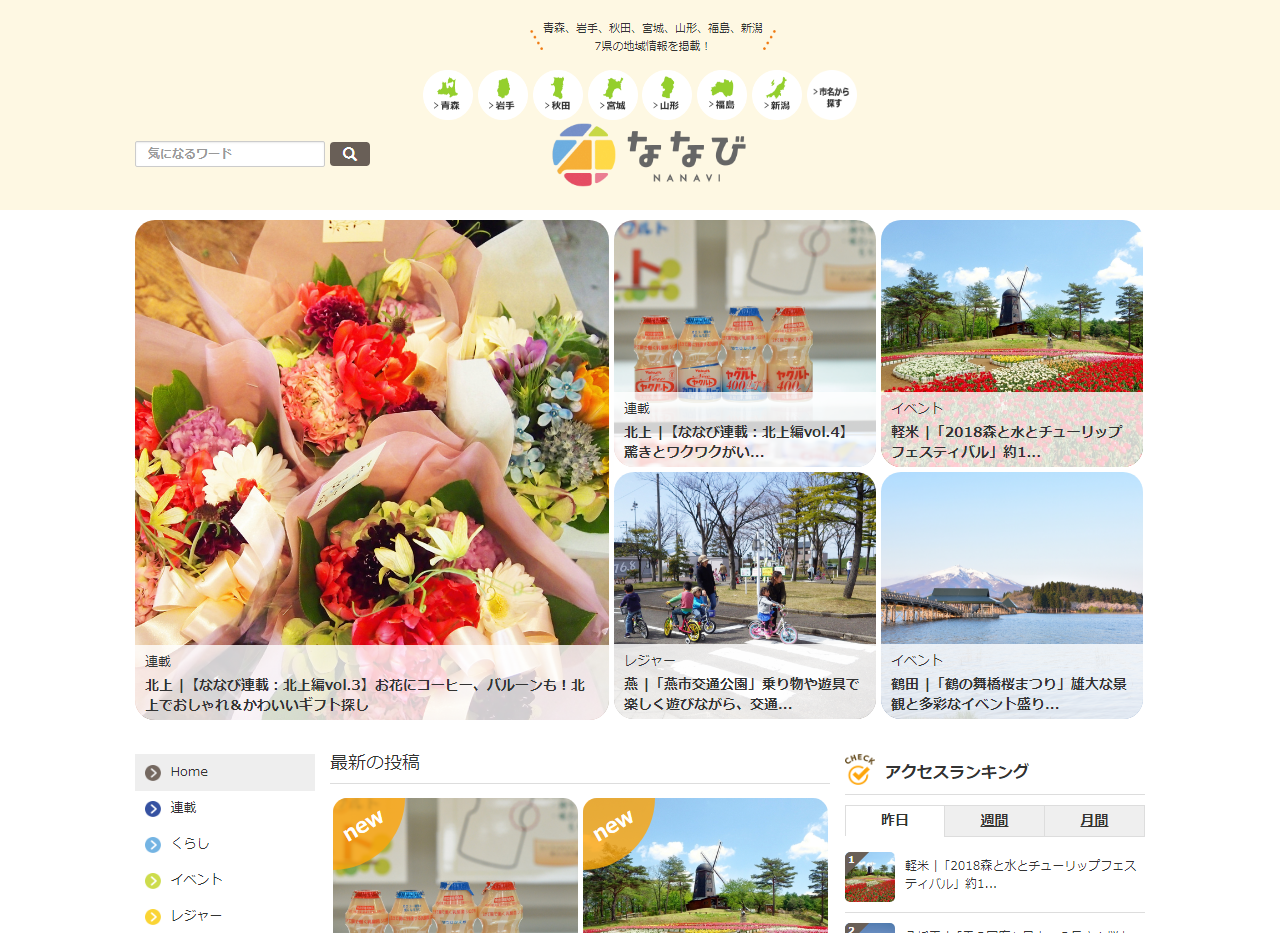Select the Fukushima (福島) prefecture map icon

point(721,94)
